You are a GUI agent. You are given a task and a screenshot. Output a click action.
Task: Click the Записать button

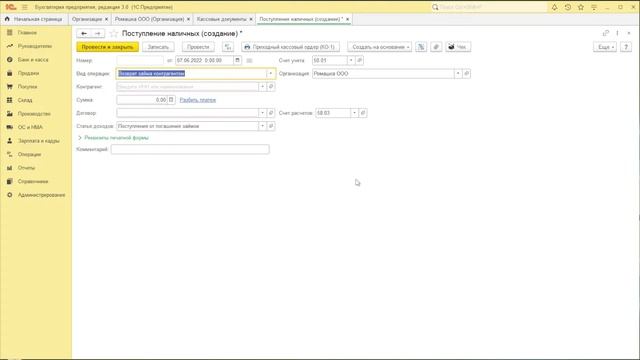158,47
